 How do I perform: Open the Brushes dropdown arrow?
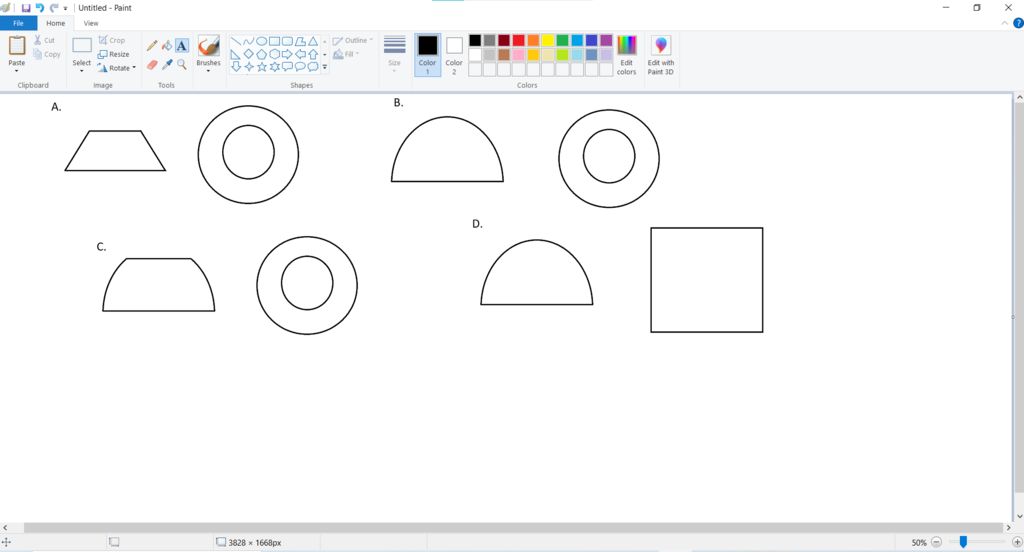208,71
